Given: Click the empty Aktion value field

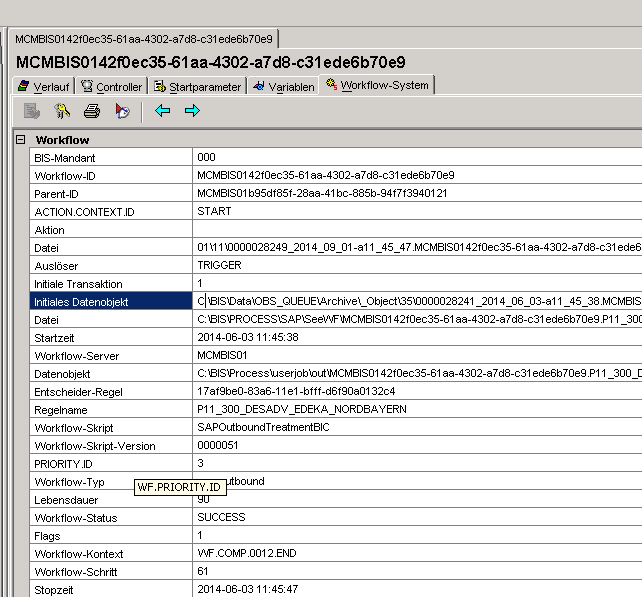Looking at the screenshot, I should click(x=417, y=229).
